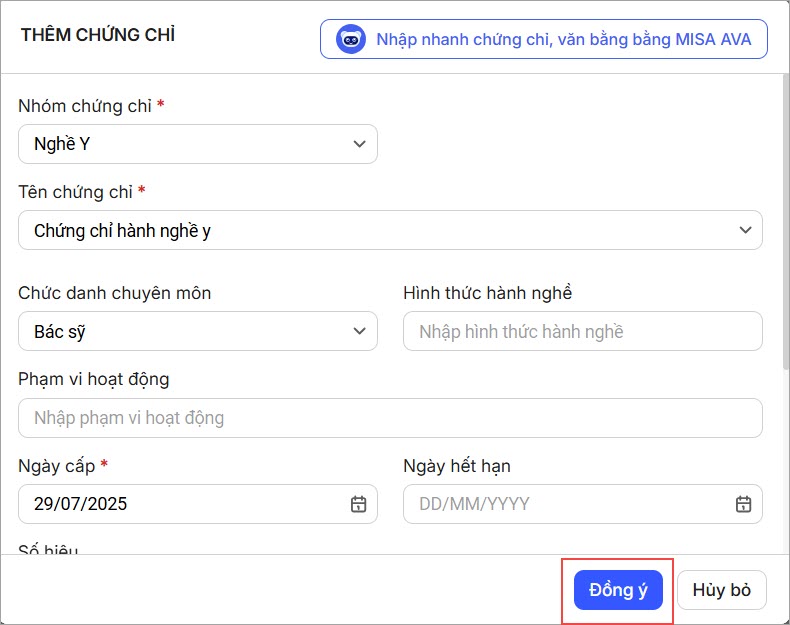Viewport: 790px width, 625px height.
Task: Click the MISA AVA robot icon
Action: [351, 40]
